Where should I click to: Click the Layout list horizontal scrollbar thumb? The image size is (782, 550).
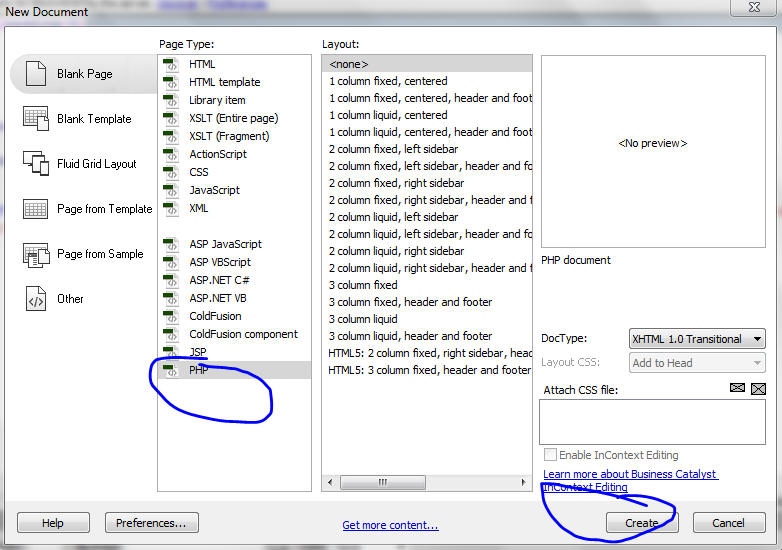[383, 482]
